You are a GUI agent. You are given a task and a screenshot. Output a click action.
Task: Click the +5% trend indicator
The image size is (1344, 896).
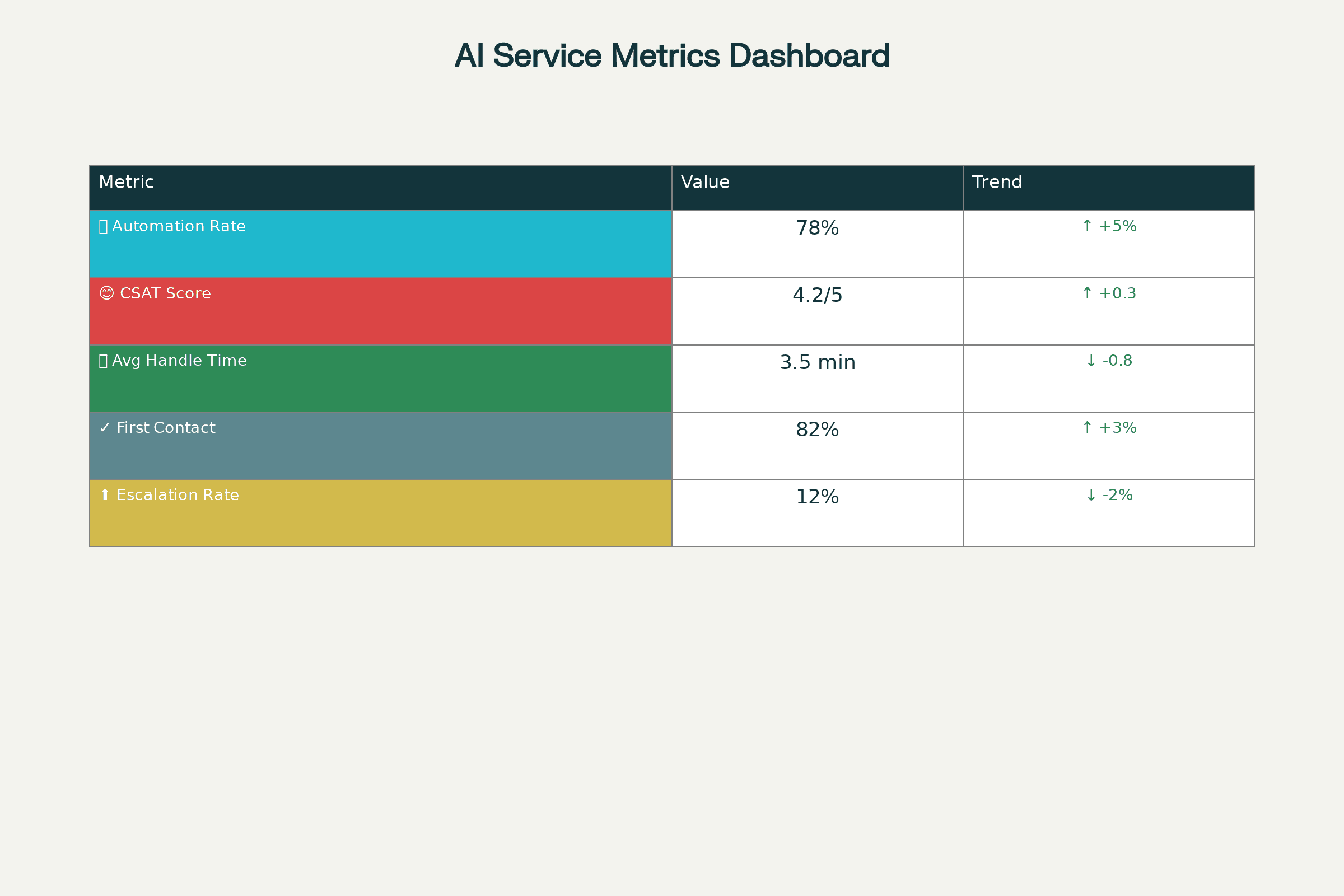(1109, 226)
